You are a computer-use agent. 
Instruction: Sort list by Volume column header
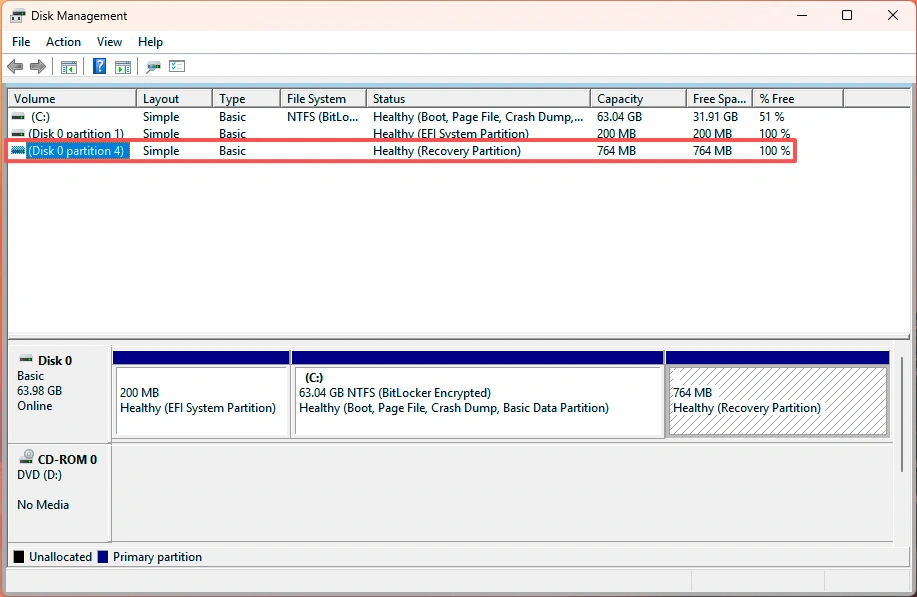pos(70,99)
